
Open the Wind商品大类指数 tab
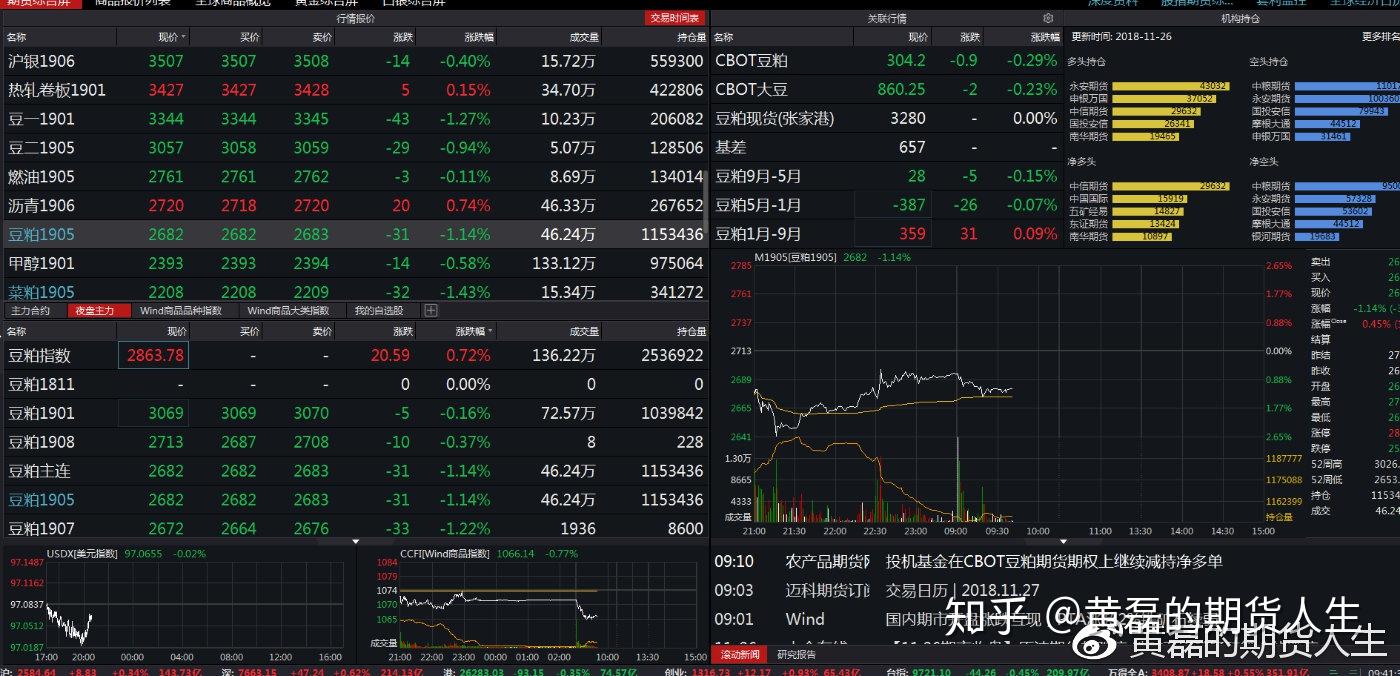point(288,310)
